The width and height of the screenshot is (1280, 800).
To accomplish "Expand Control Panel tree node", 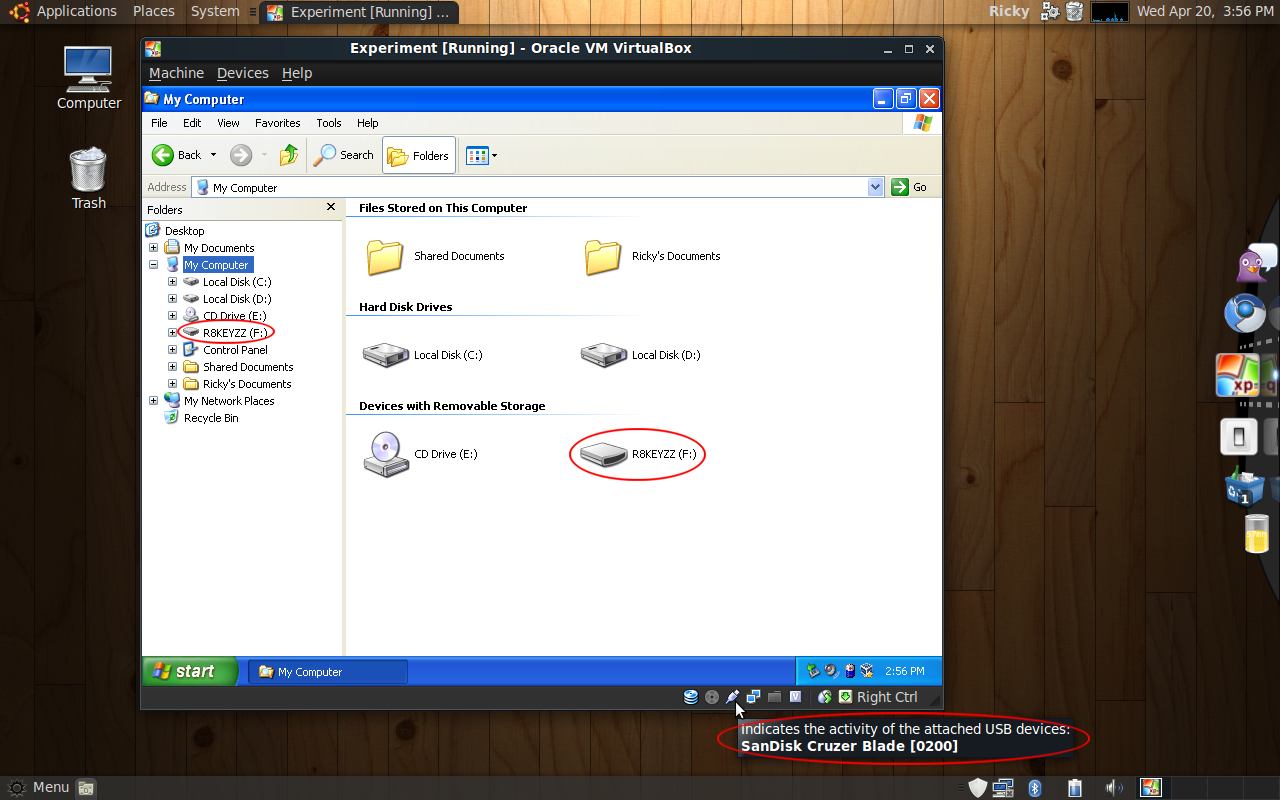I will 172,350.
